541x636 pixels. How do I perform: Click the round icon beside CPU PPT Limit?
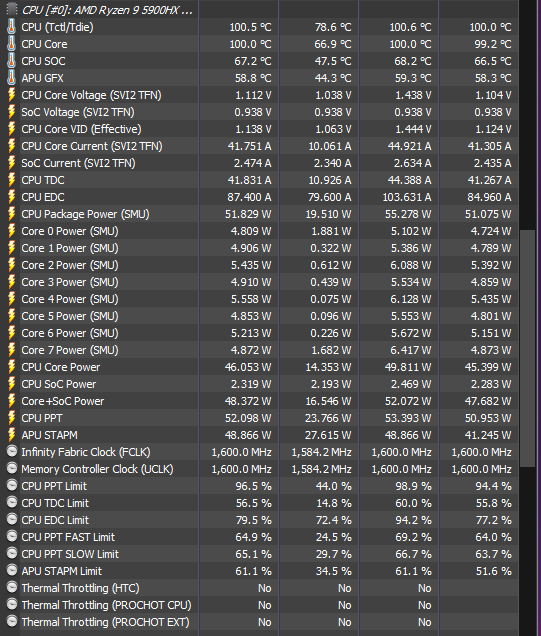tap(12, 486)
